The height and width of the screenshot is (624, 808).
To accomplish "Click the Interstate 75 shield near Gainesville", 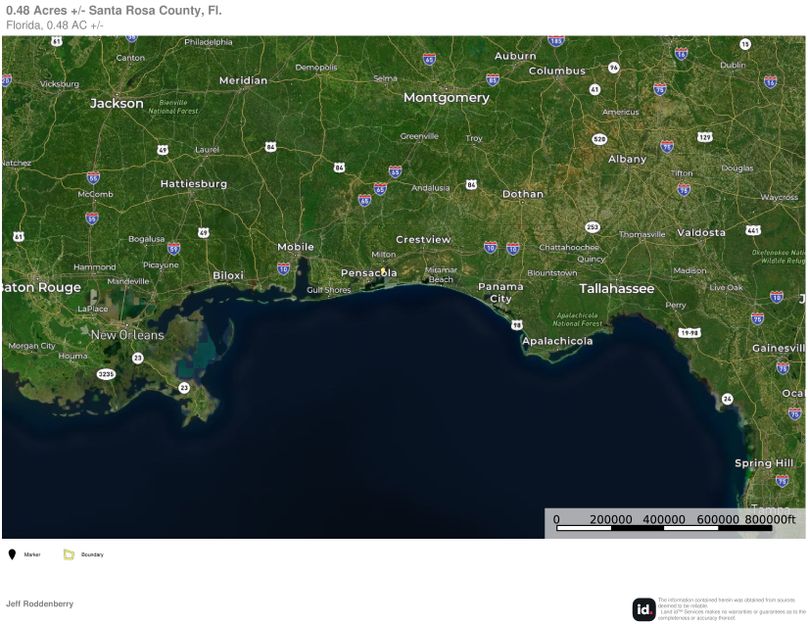I will coord(783,367).
